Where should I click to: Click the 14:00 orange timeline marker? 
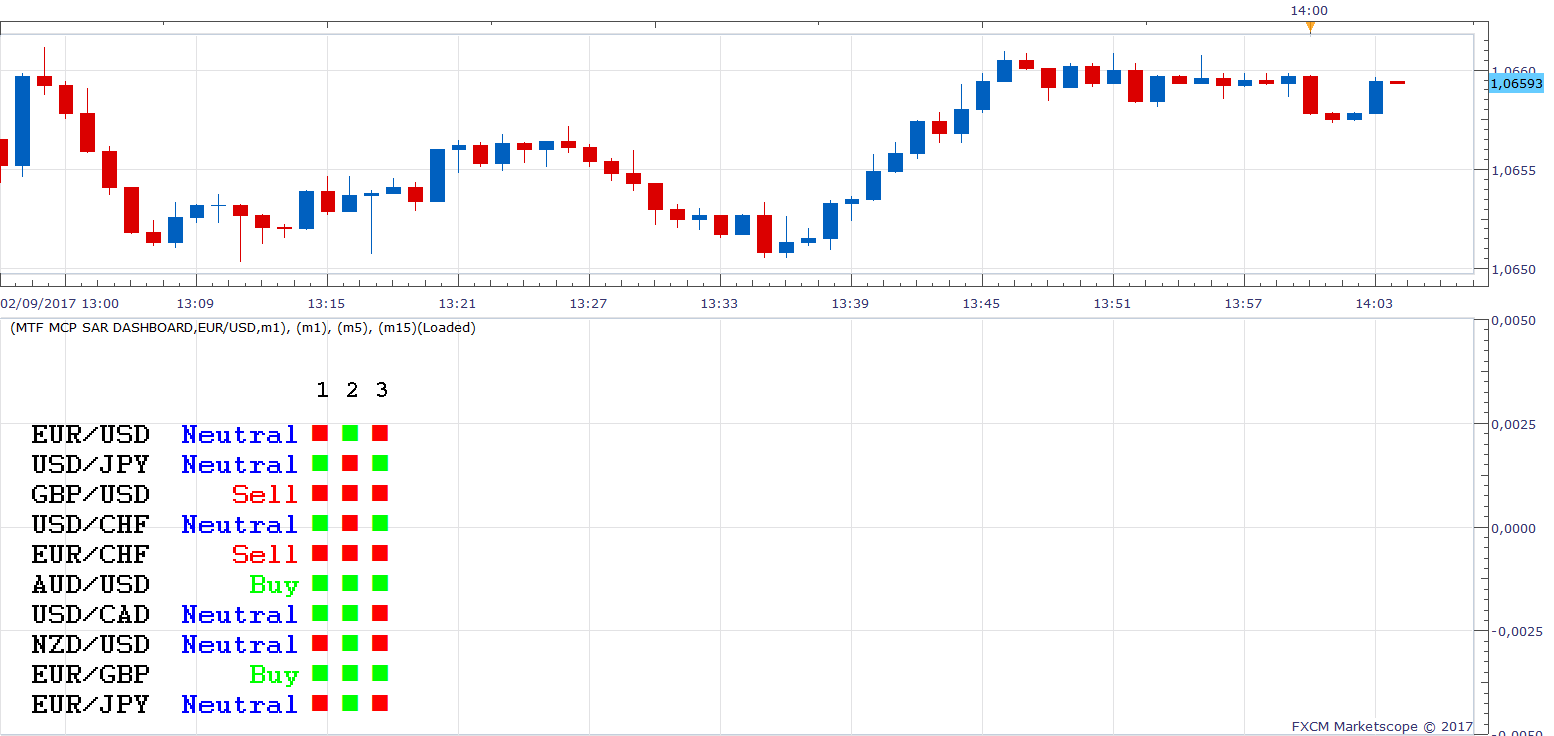pyautogui.click(x=1310, y=26)
